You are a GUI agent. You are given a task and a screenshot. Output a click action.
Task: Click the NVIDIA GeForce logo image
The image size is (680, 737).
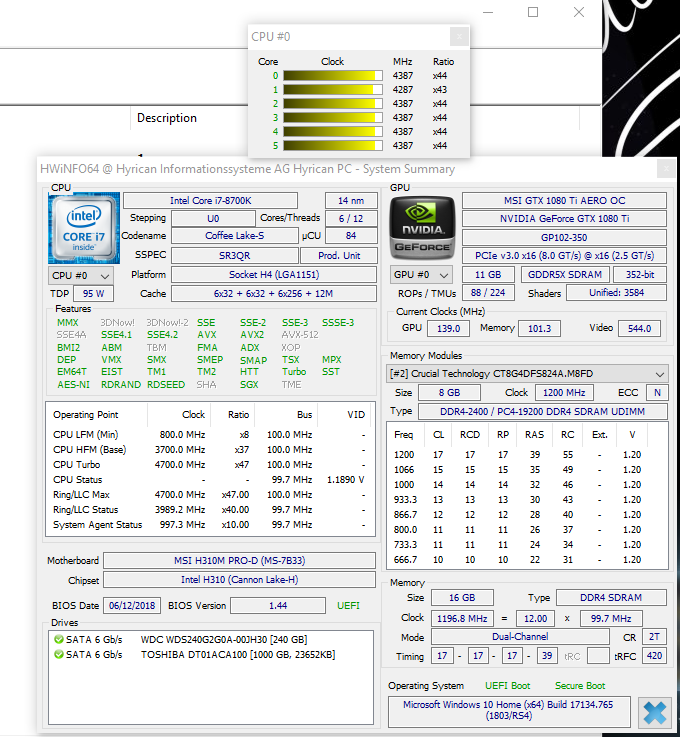click(x=422, y=228)
